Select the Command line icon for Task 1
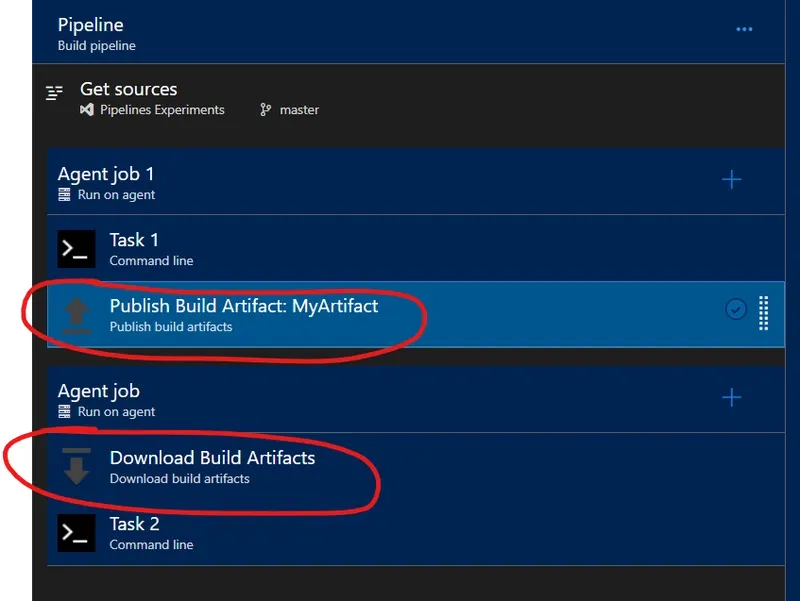Image resolution: width=800 pixels, height=601 pixels. (x=77, y=249)
